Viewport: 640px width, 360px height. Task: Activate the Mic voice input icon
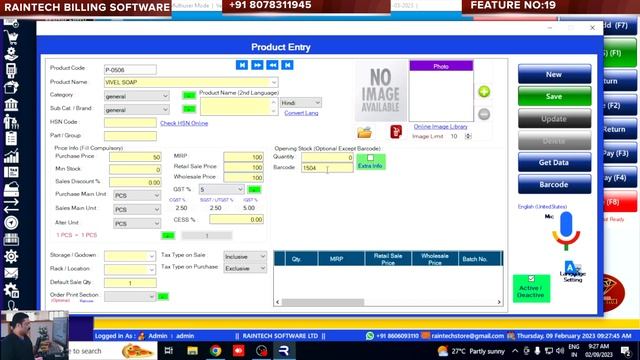tap(566, 231)
